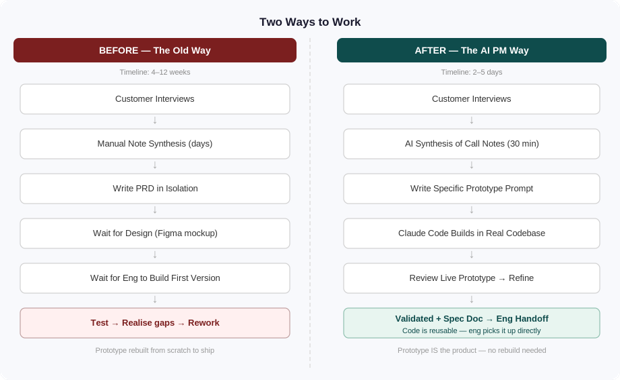Click 'Prototype IS the product — no rebuild needed'
The height and width of the screenshot is (380, 620).
pyautogui.click(x=471, y=350)
